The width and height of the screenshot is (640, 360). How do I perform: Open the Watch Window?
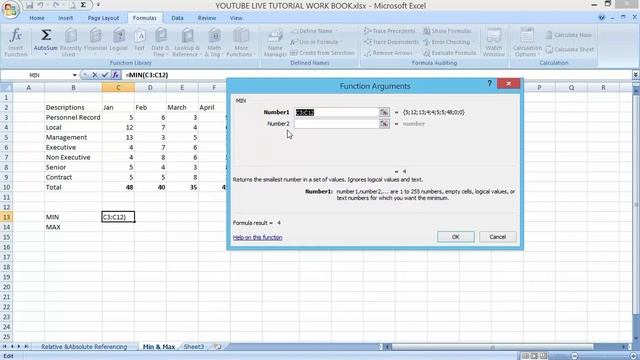[494, 42]
